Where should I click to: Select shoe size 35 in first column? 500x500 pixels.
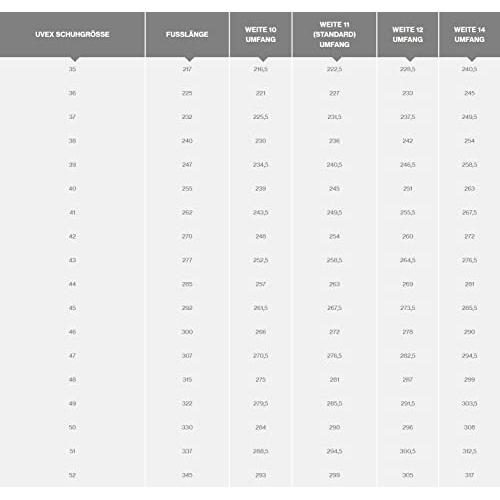72,69
